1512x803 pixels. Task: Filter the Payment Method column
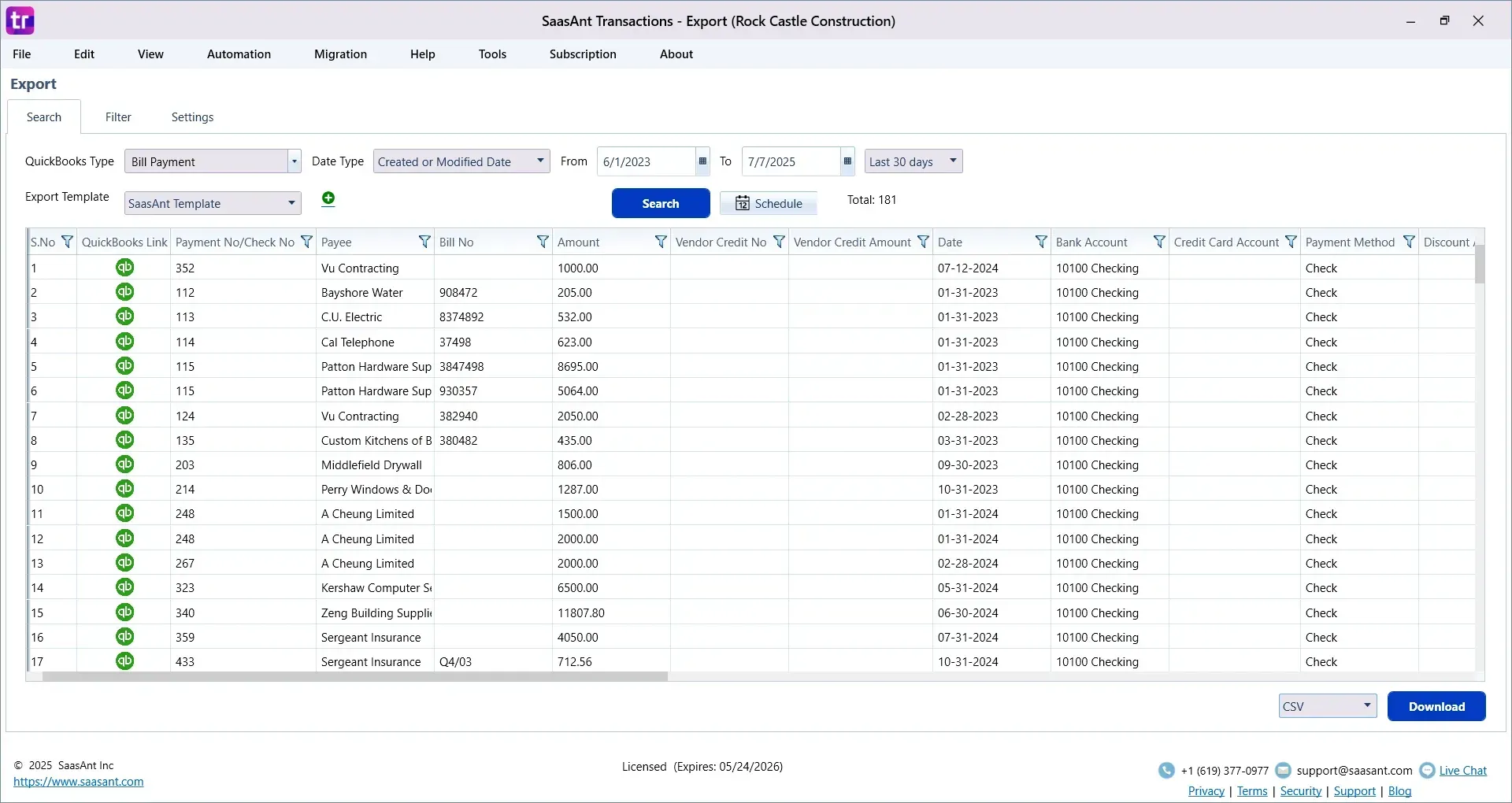[1409, 242]
